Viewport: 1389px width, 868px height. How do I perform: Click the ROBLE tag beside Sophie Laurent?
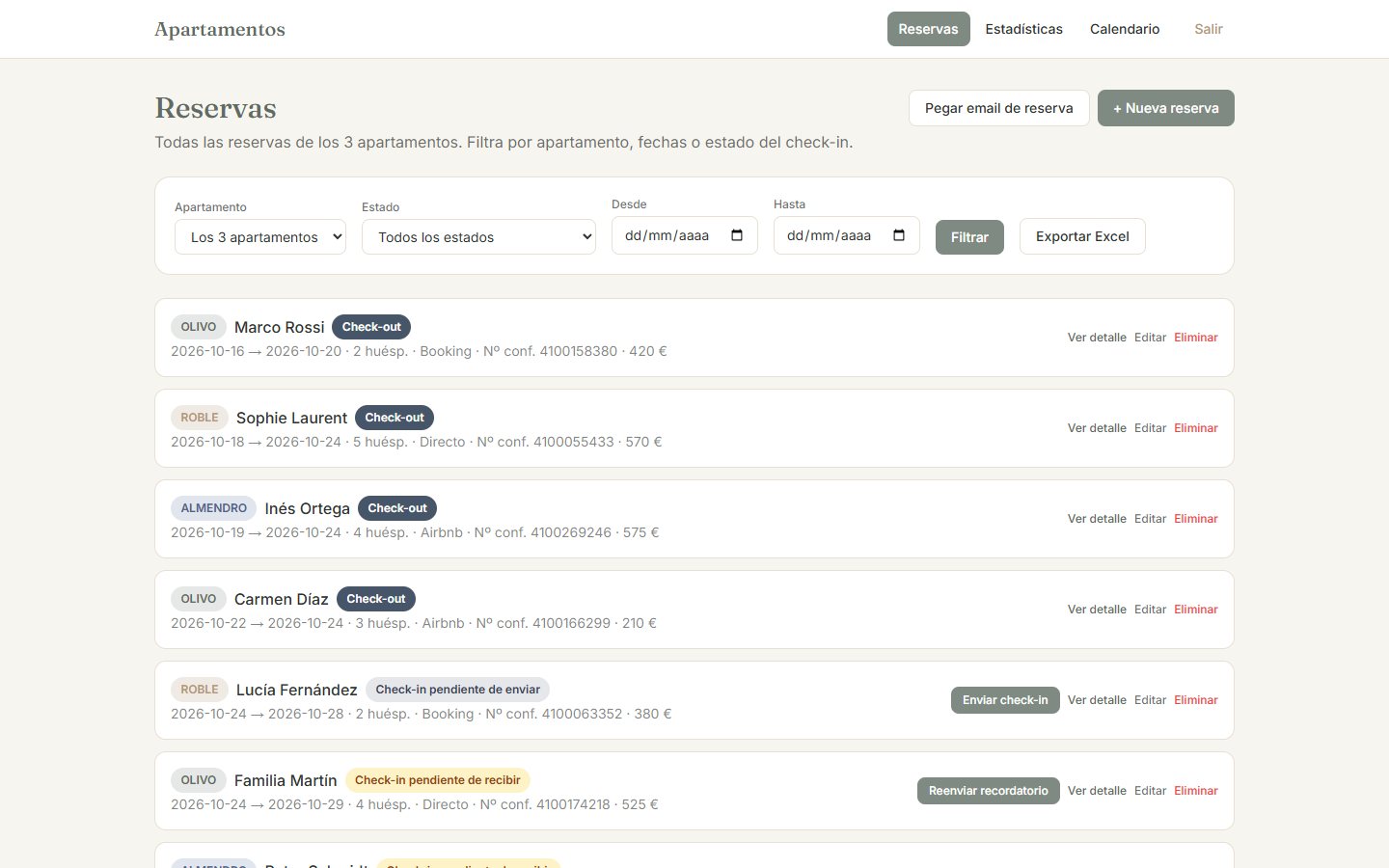pos(200,418)
